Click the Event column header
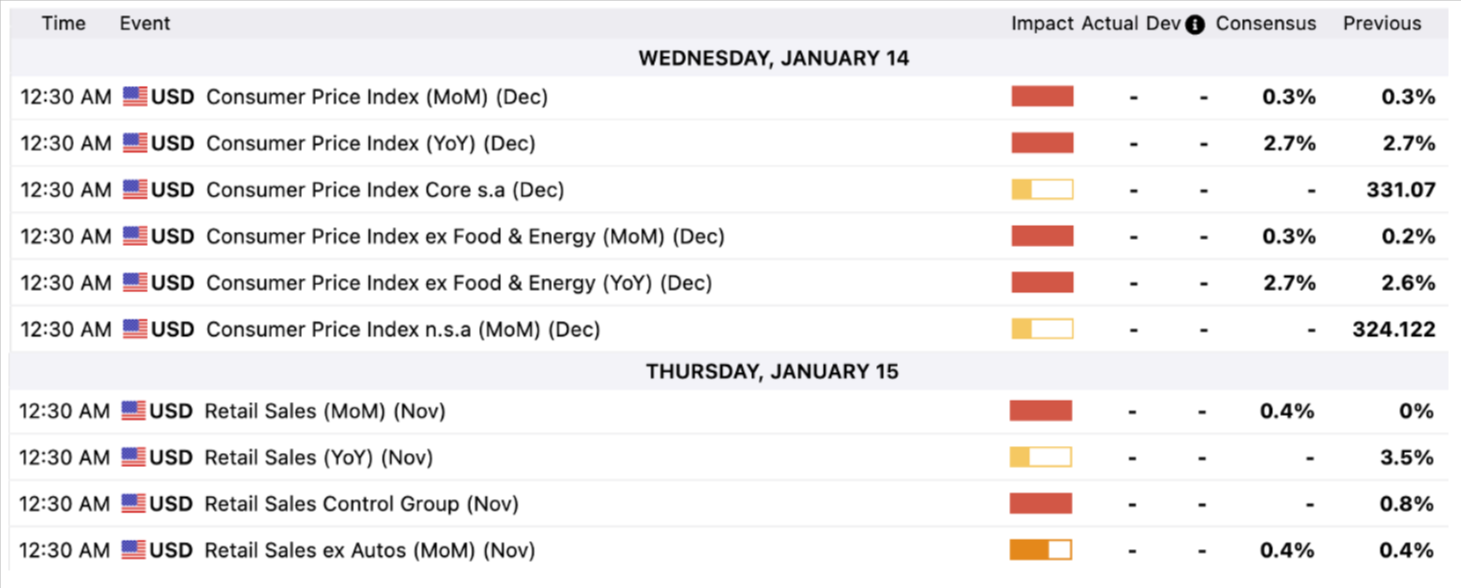Screen dimensions: 1461x588 click(x=145, y=23)
